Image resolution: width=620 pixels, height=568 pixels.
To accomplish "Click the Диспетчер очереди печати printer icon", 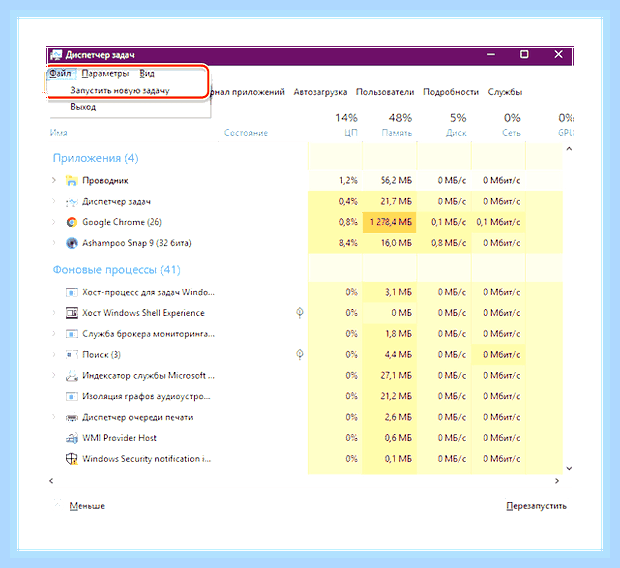I will click(72, 417).
